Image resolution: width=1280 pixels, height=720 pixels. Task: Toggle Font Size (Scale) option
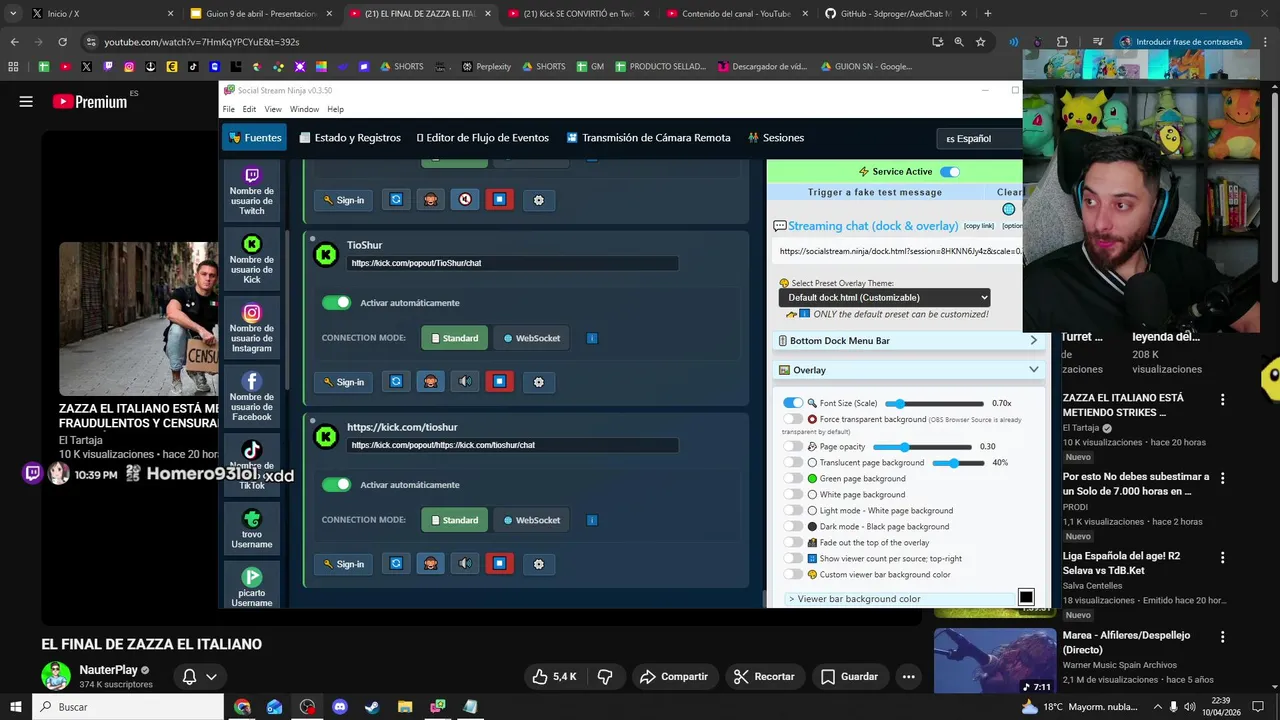click(x=793, y=403)
